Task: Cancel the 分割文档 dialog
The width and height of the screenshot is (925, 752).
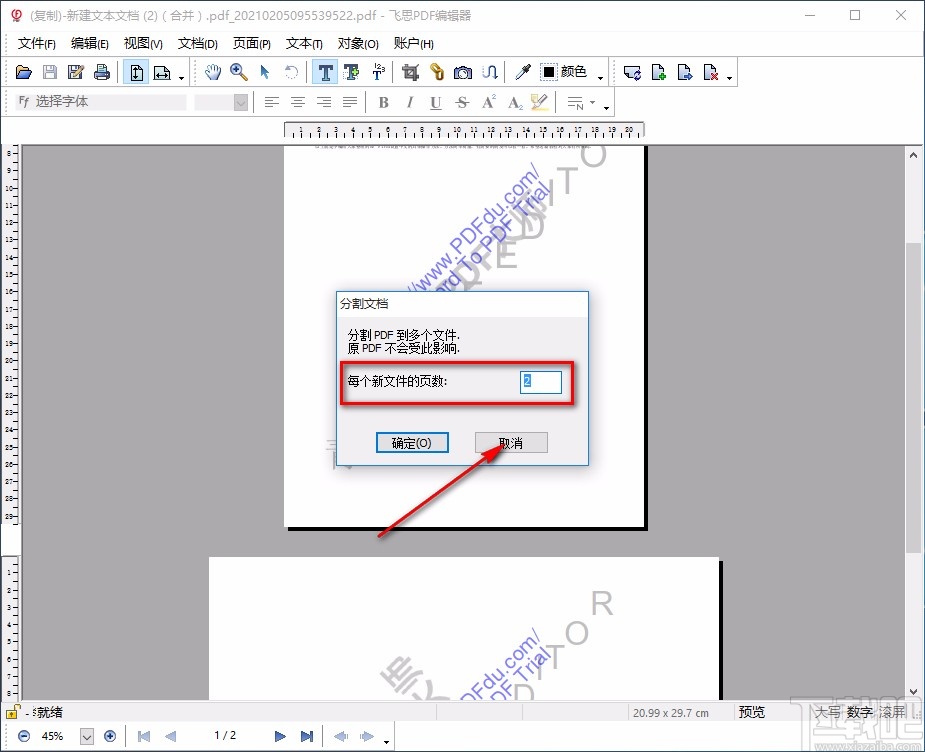Action: 511,442
